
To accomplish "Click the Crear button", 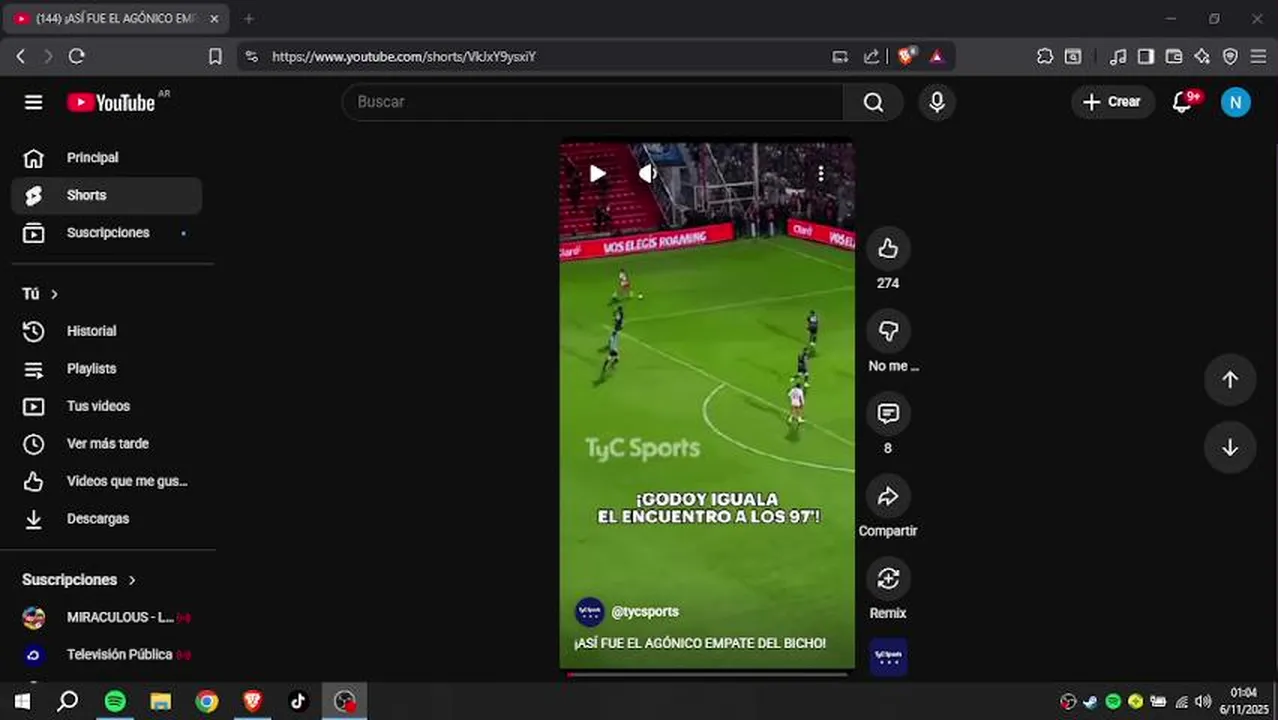I will pos(1112,102).
